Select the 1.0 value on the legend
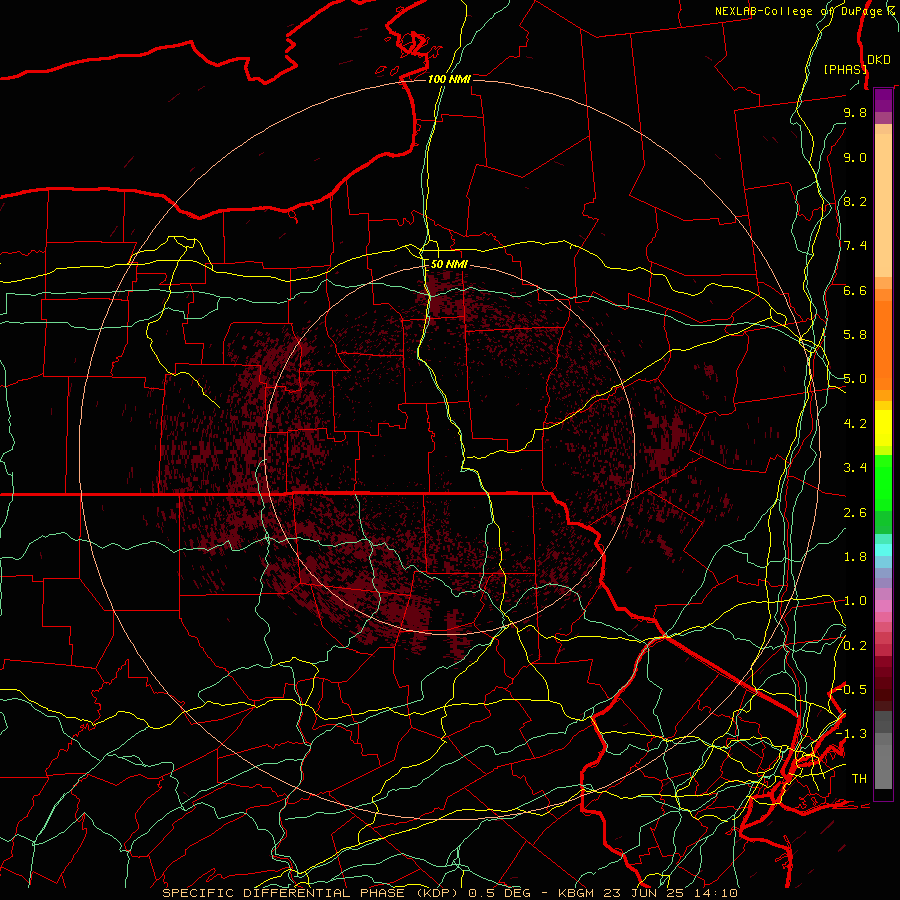 point(855,601)
